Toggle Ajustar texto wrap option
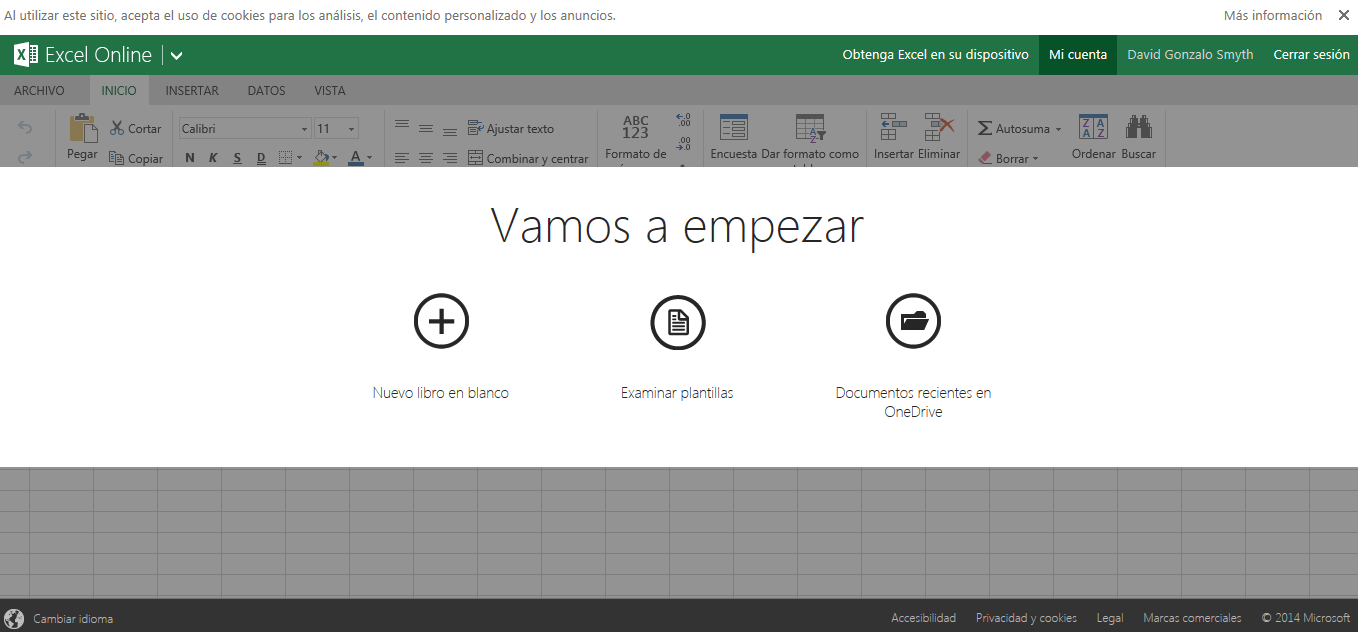This screenshot has height=632, width=1358. [x=511, y=128]
